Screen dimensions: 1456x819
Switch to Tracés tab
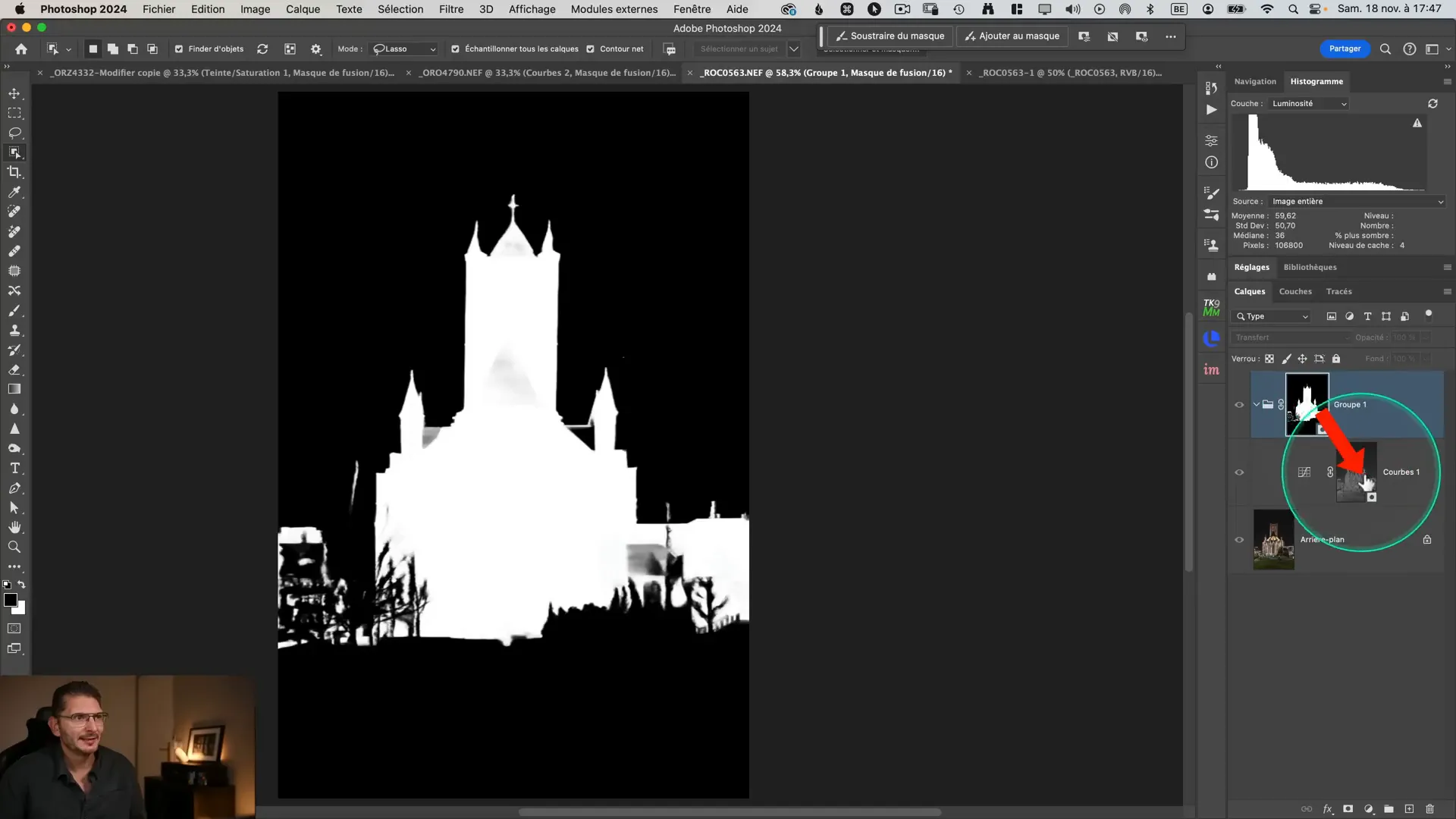1338,291
